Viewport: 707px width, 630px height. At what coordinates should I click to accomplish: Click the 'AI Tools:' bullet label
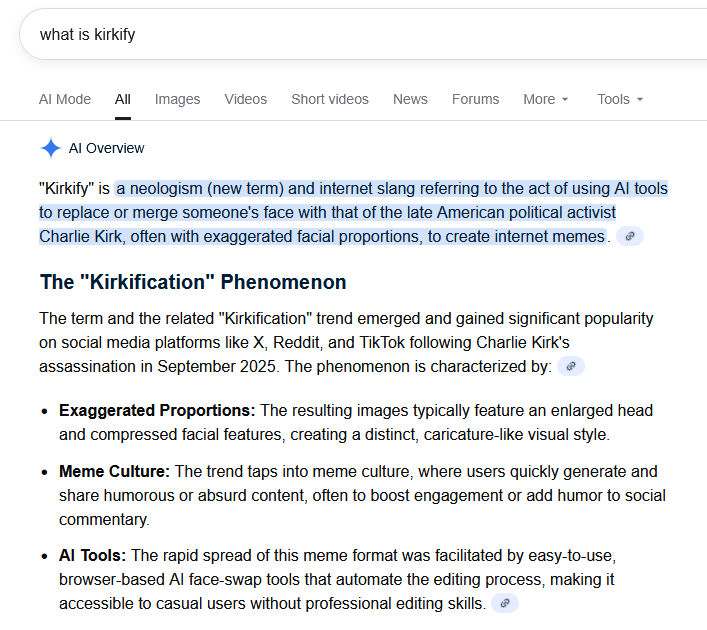tap(93, 555)
